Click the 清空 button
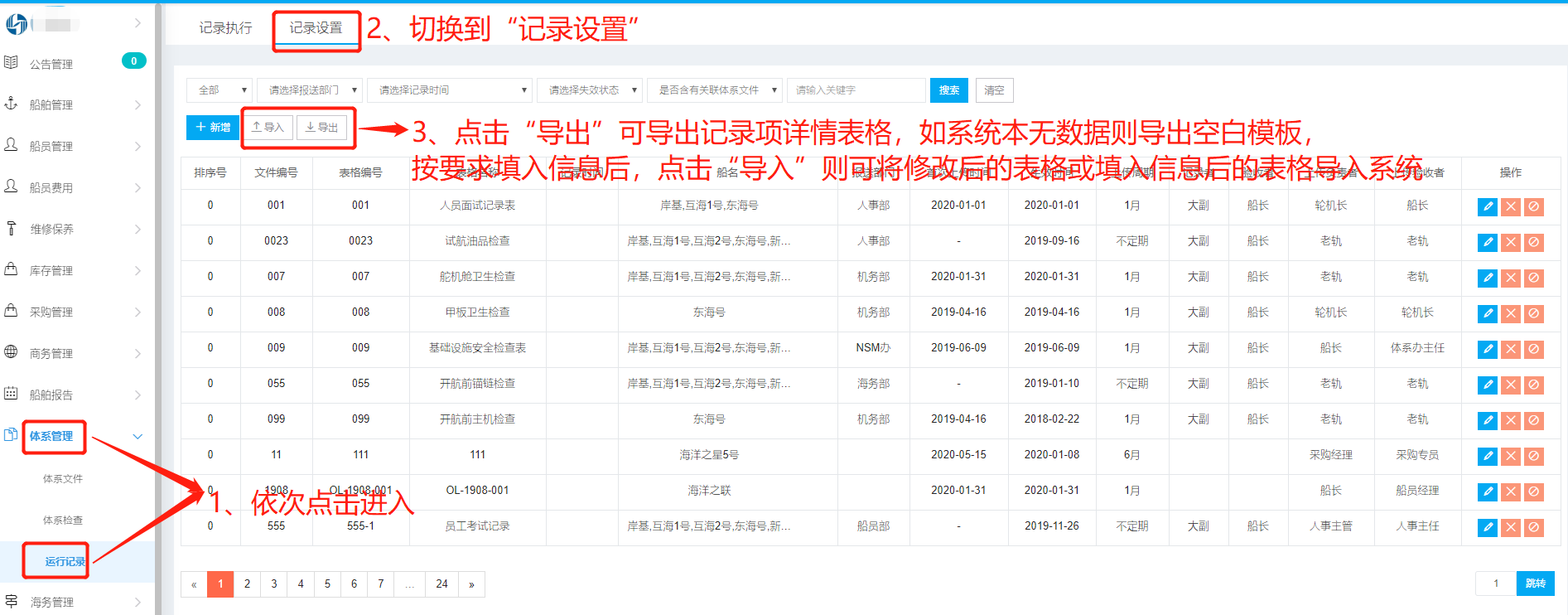Image resolution: width=1568 pixels, height=615 pixels. [994, 90]
